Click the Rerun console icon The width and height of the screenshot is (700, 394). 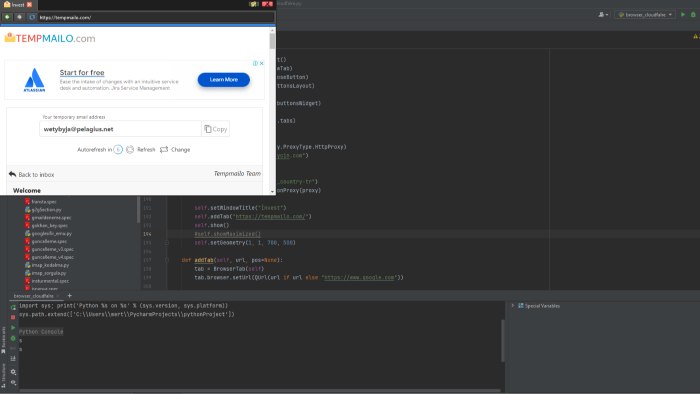pos(13,307)
